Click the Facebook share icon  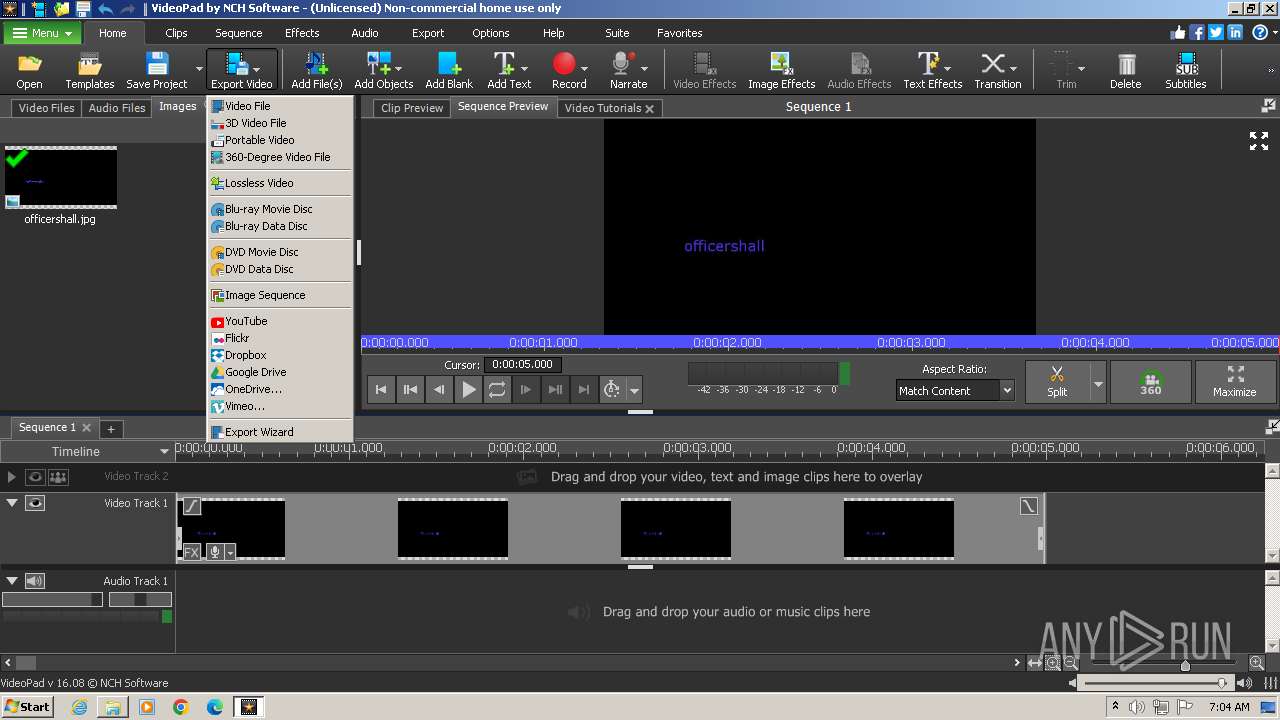[1197, 32]
